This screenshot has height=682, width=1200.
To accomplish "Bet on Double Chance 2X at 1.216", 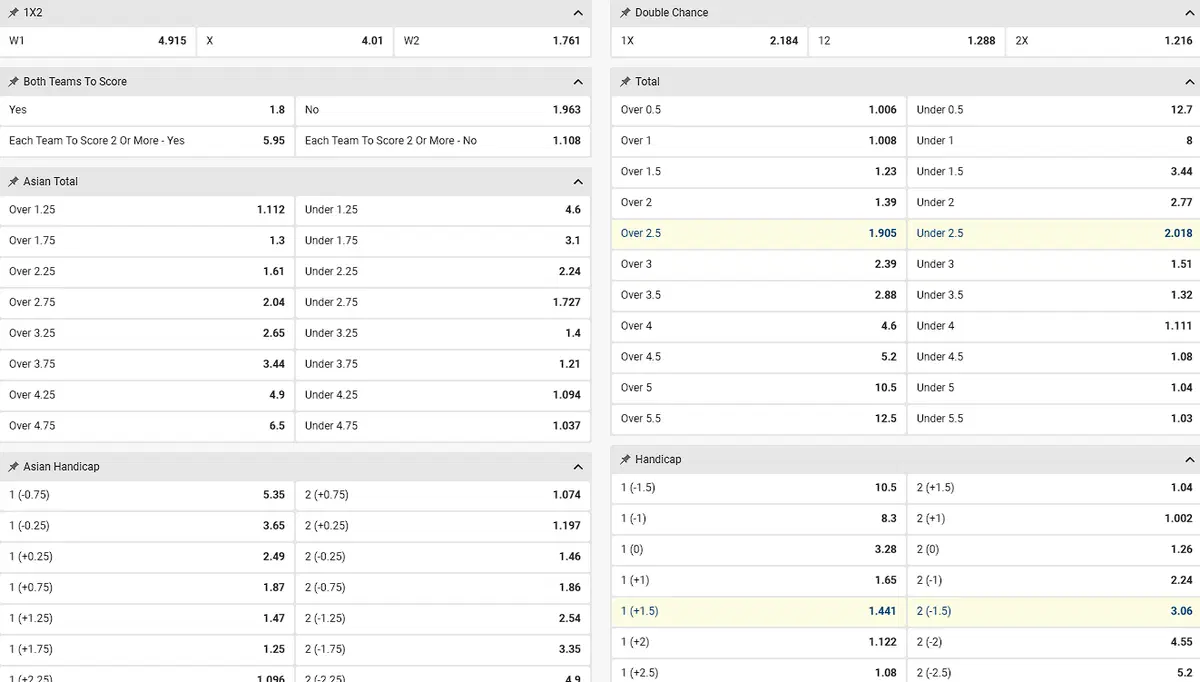I will [x=1104, y=41].
